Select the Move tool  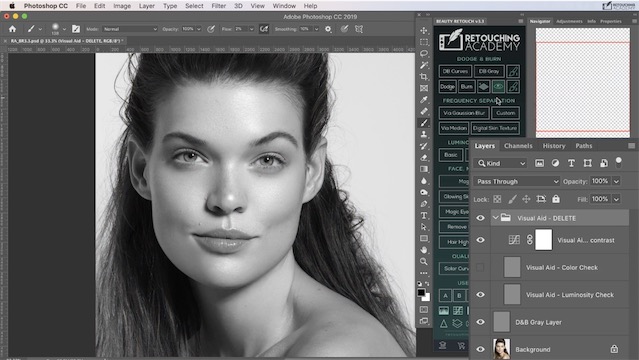[424, 31]
